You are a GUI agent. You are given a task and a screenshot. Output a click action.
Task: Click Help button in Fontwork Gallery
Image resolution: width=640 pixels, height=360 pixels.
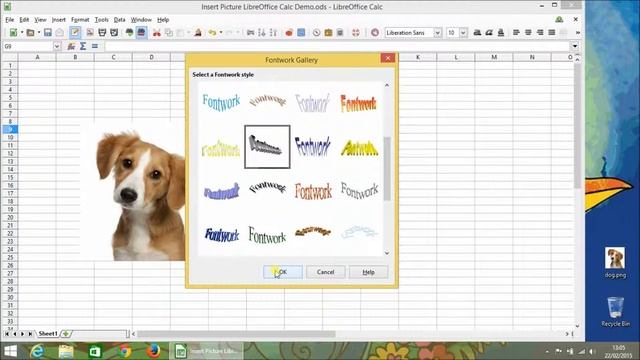click(369, 272)
